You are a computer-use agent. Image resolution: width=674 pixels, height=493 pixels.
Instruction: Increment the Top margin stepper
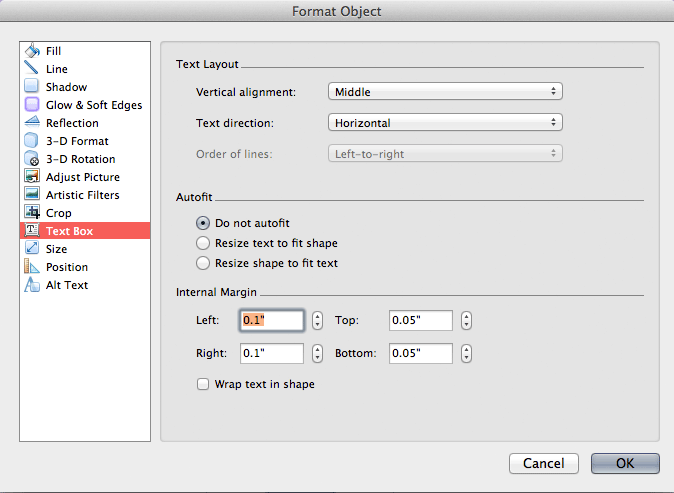[466, 316]
